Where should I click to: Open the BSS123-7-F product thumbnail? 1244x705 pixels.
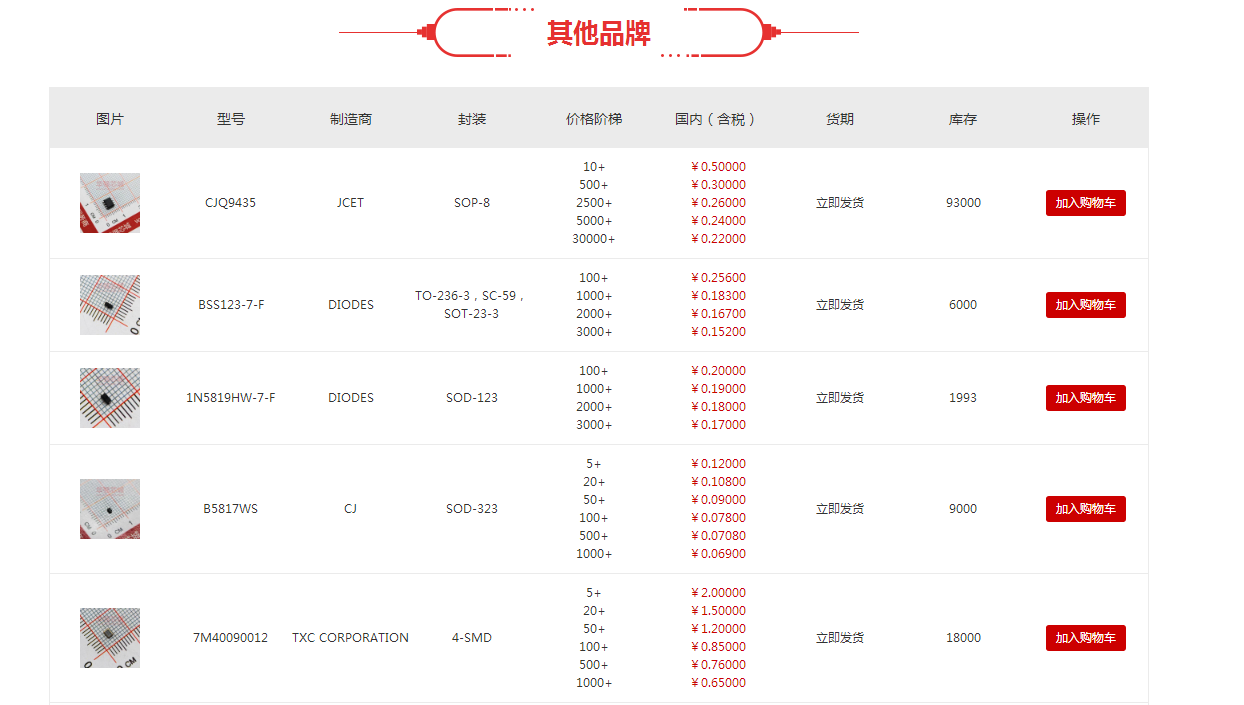pyautogui.click(x=110, y=305)
